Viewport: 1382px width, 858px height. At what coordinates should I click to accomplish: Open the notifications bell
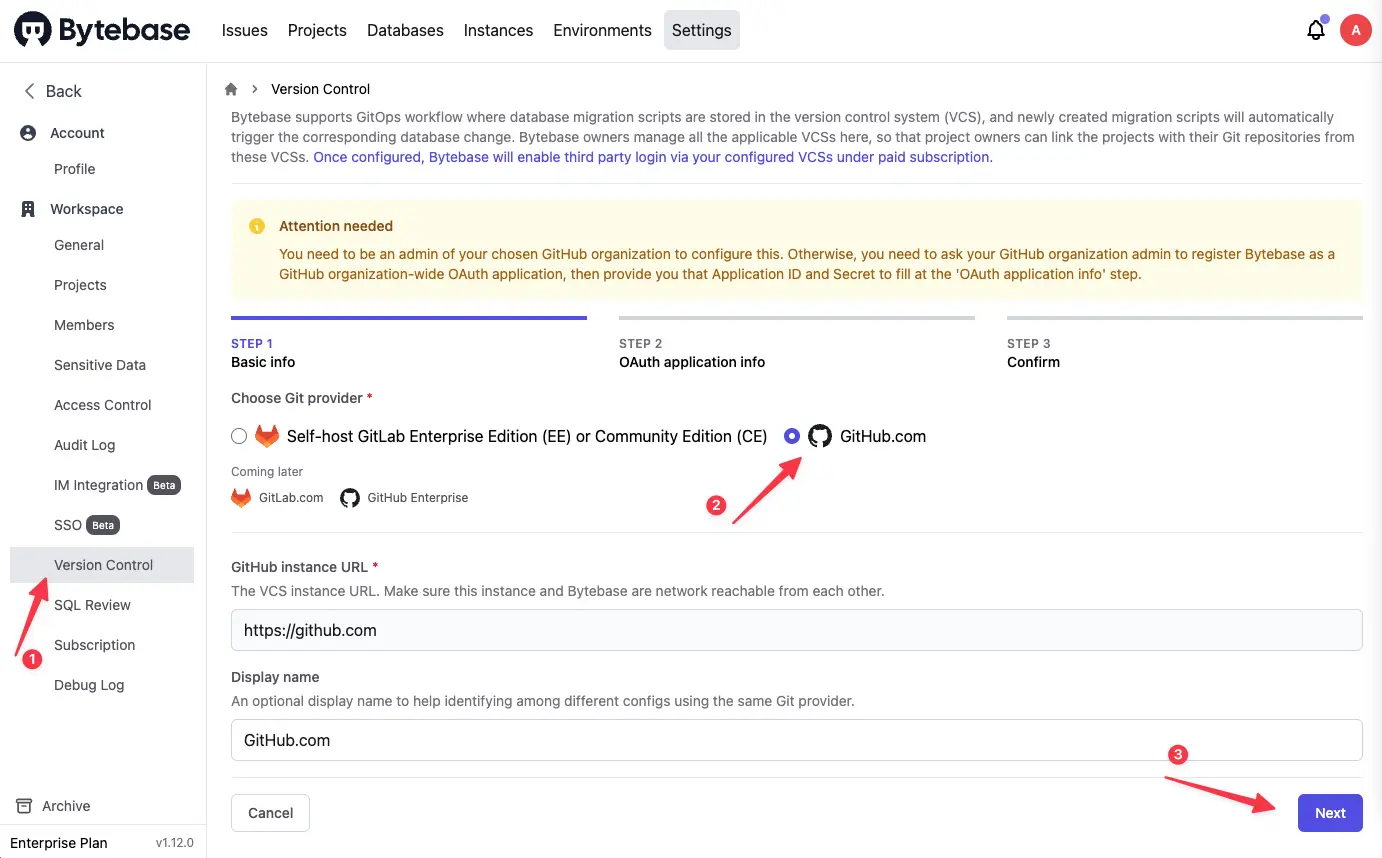tap(1316, 30)
